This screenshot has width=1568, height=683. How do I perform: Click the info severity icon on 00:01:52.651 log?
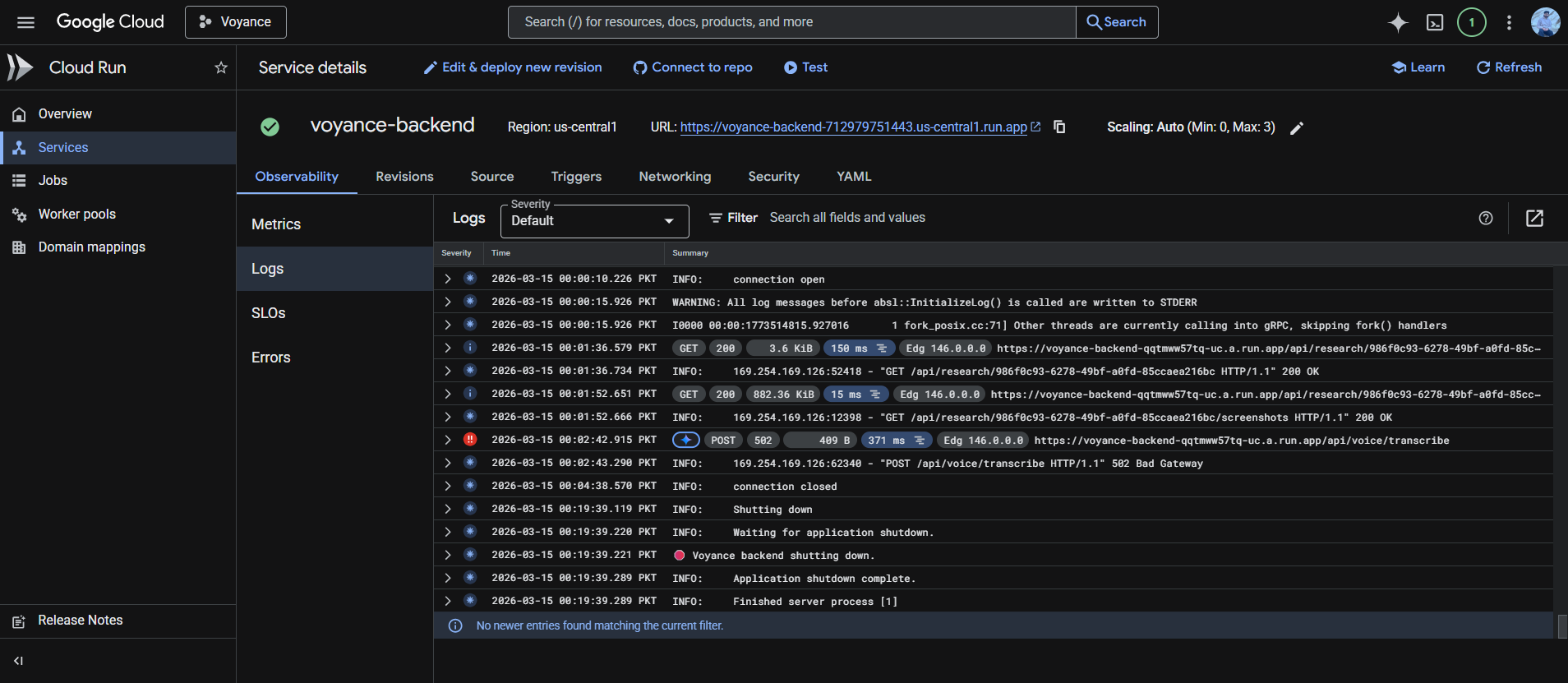[x=470, y=394]
